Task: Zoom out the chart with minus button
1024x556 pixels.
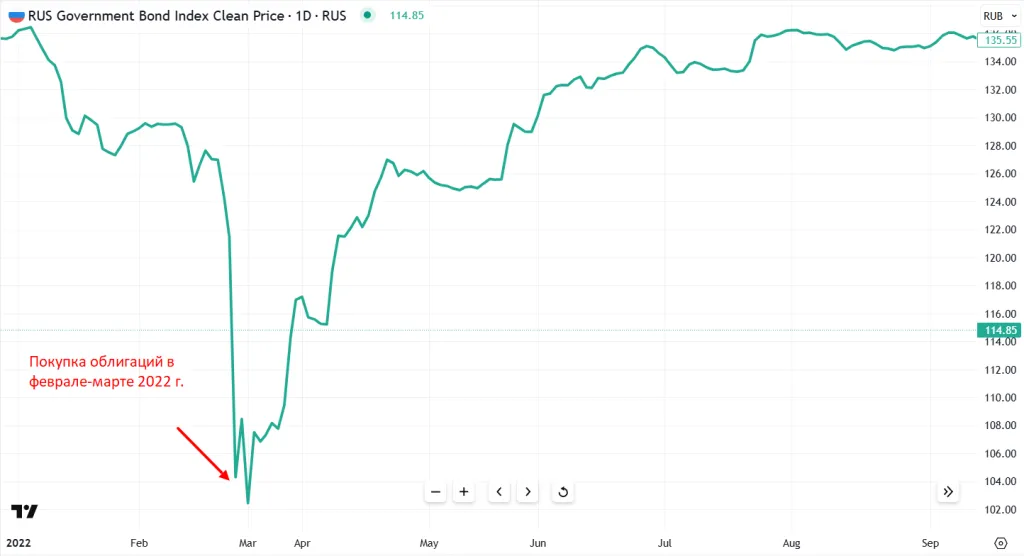Action: point(435,492)
